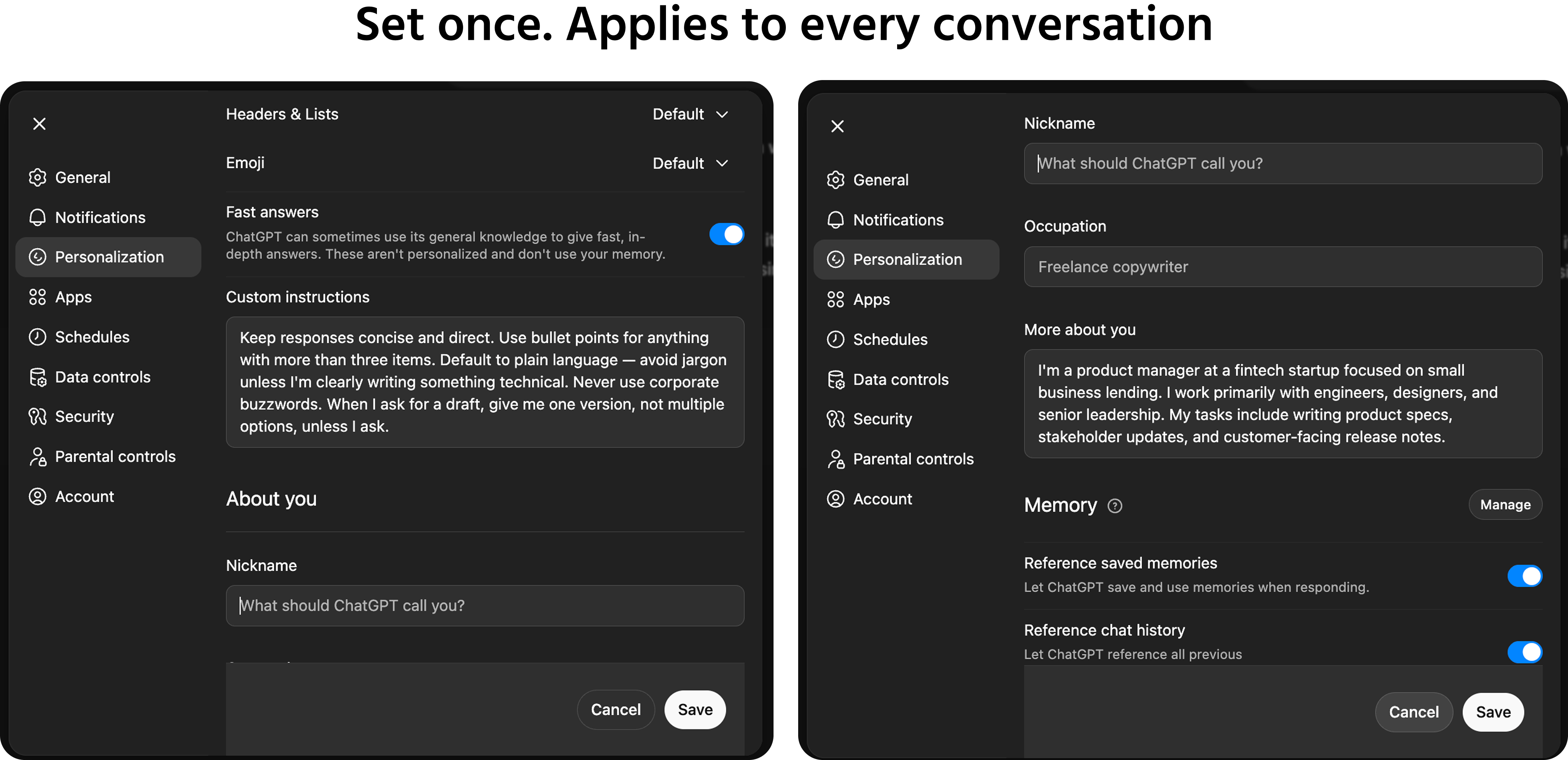
Task: Click Cancel in the left window
Action: tap(615, 710)
